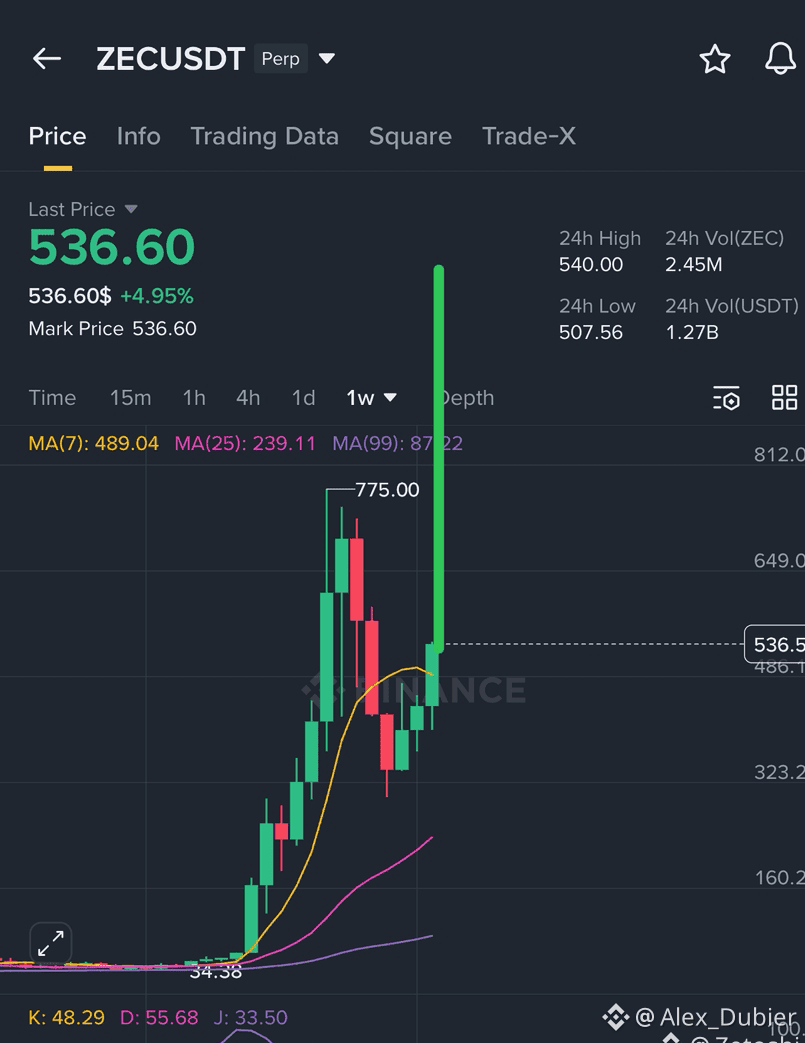Tap the J: 33.50 indicator value

(250, 1018)
